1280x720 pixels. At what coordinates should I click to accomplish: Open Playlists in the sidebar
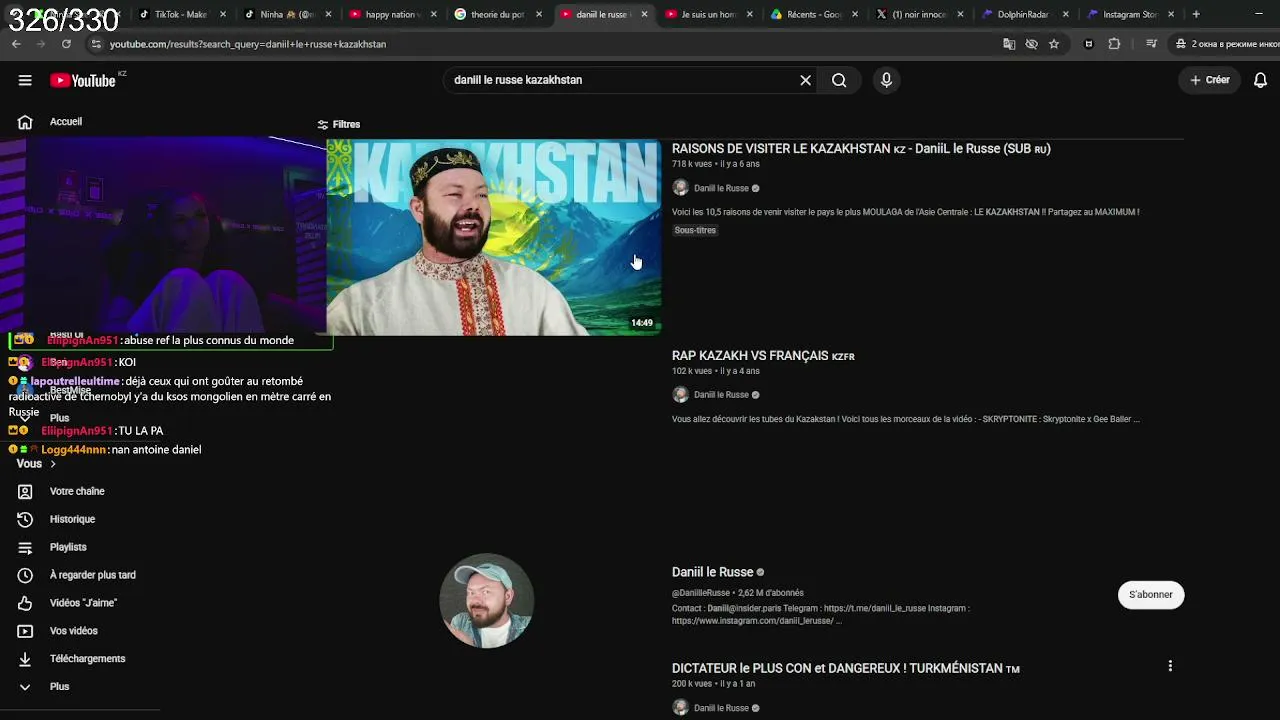pyautogui.click(x=68, y=547)
